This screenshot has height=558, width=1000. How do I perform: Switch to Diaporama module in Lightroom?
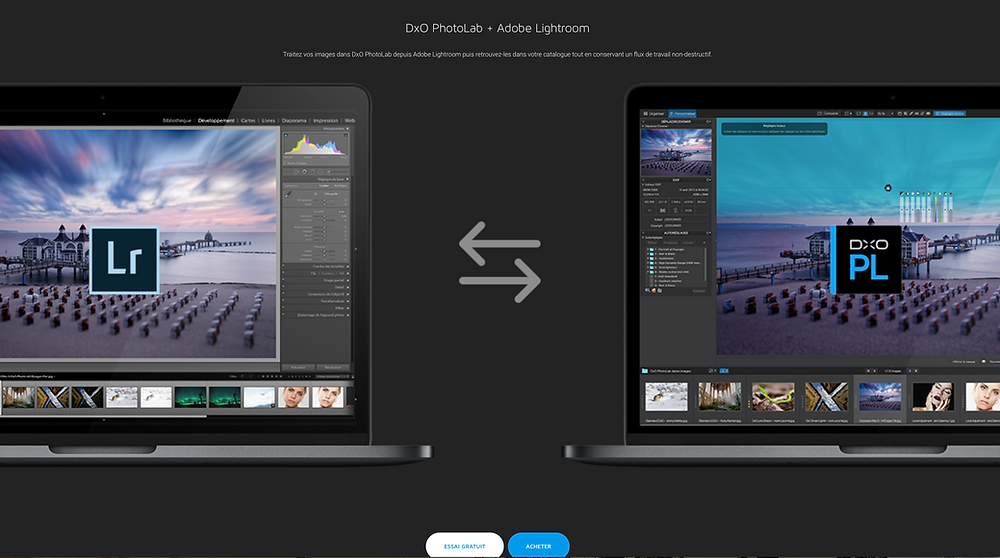[294, 121]
